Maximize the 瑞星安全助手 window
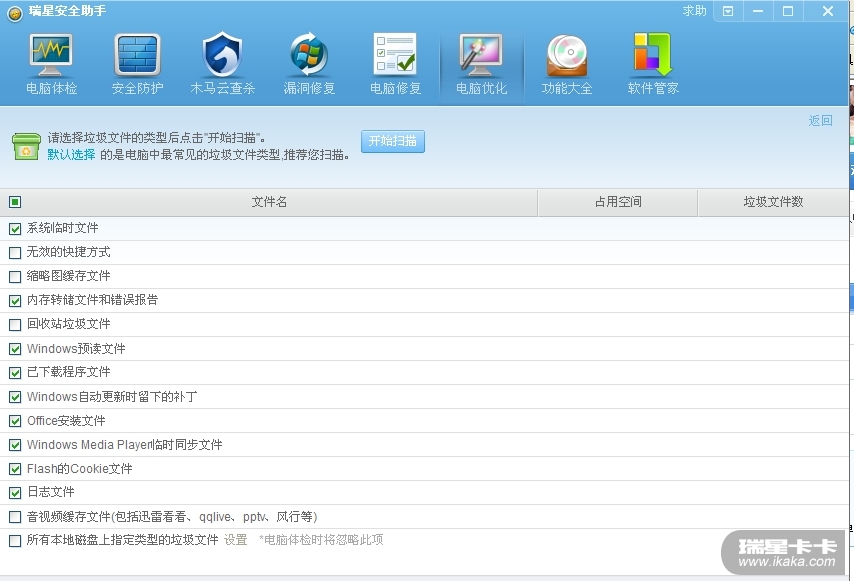The height and width of the screenshot is (581, 854). coord(788,11)
